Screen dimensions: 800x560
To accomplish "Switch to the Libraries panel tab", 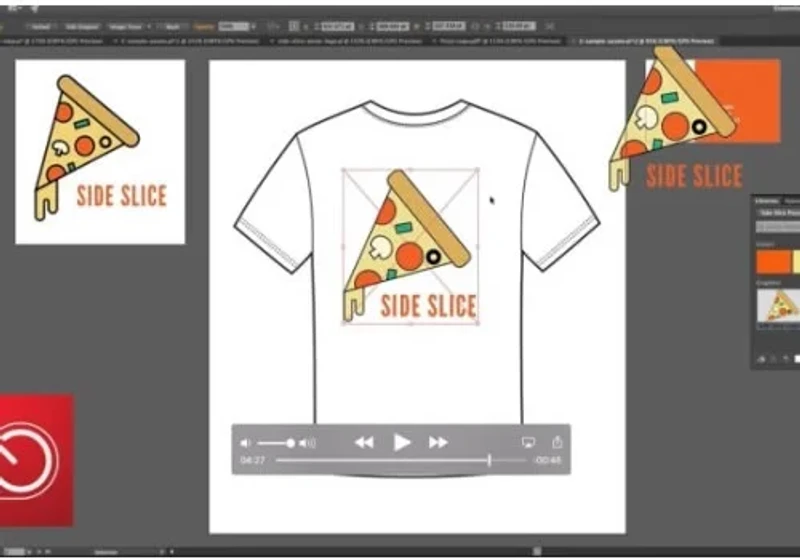I will [767, 200].
